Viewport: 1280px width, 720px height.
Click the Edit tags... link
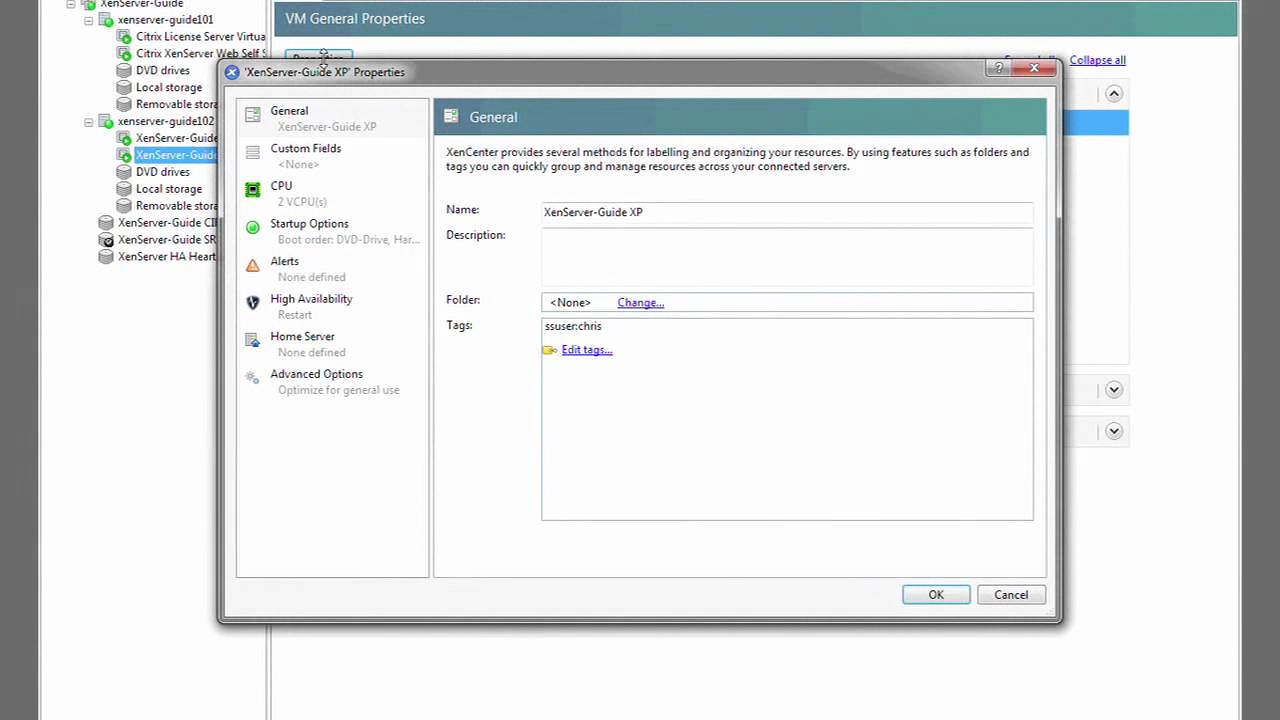click(x=587, y=350)
